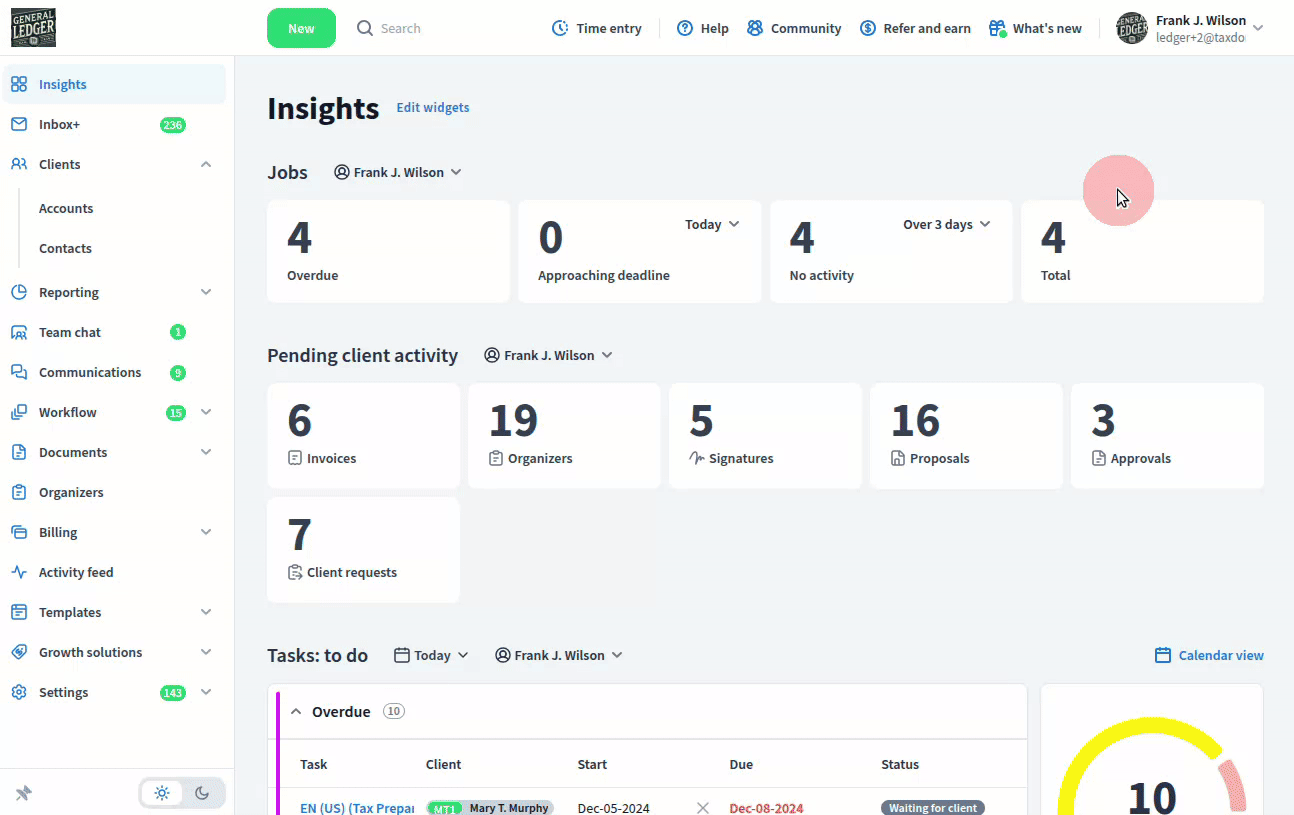This screenshot has height=815, width=1294.
Task: Open the Approaching deadline Today dropdown
Action: [x=712, y=224]
